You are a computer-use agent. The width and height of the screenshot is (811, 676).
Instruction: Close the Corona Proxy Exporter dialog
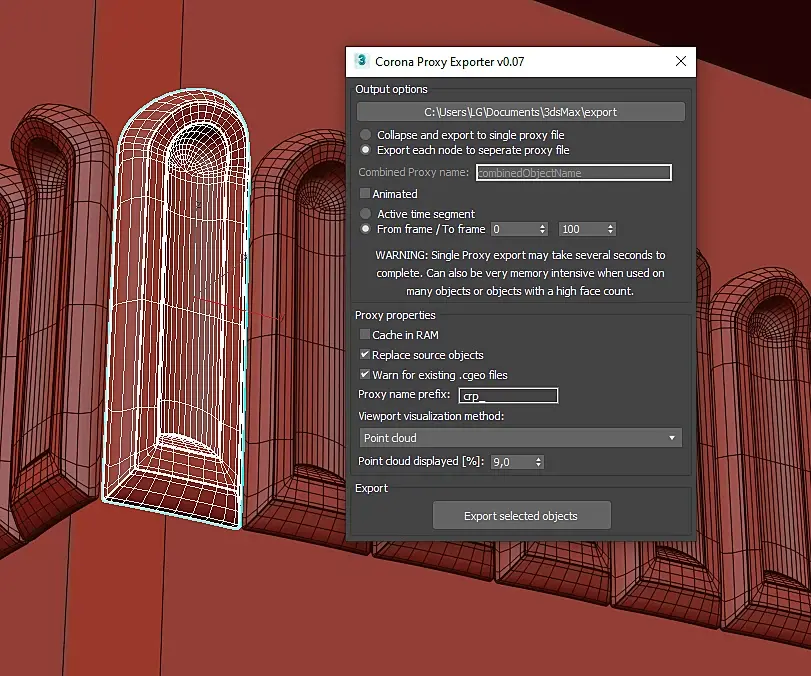pyautogui.click(x=681, y=61)
